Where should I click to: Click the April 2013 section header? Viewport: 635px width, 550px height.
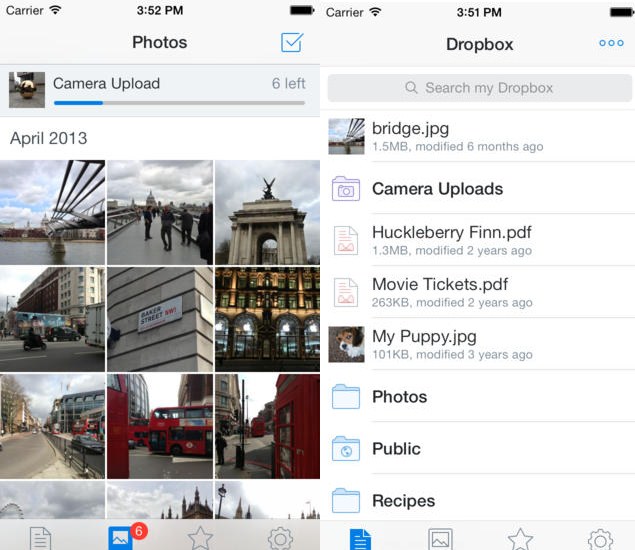click(49, 138)
